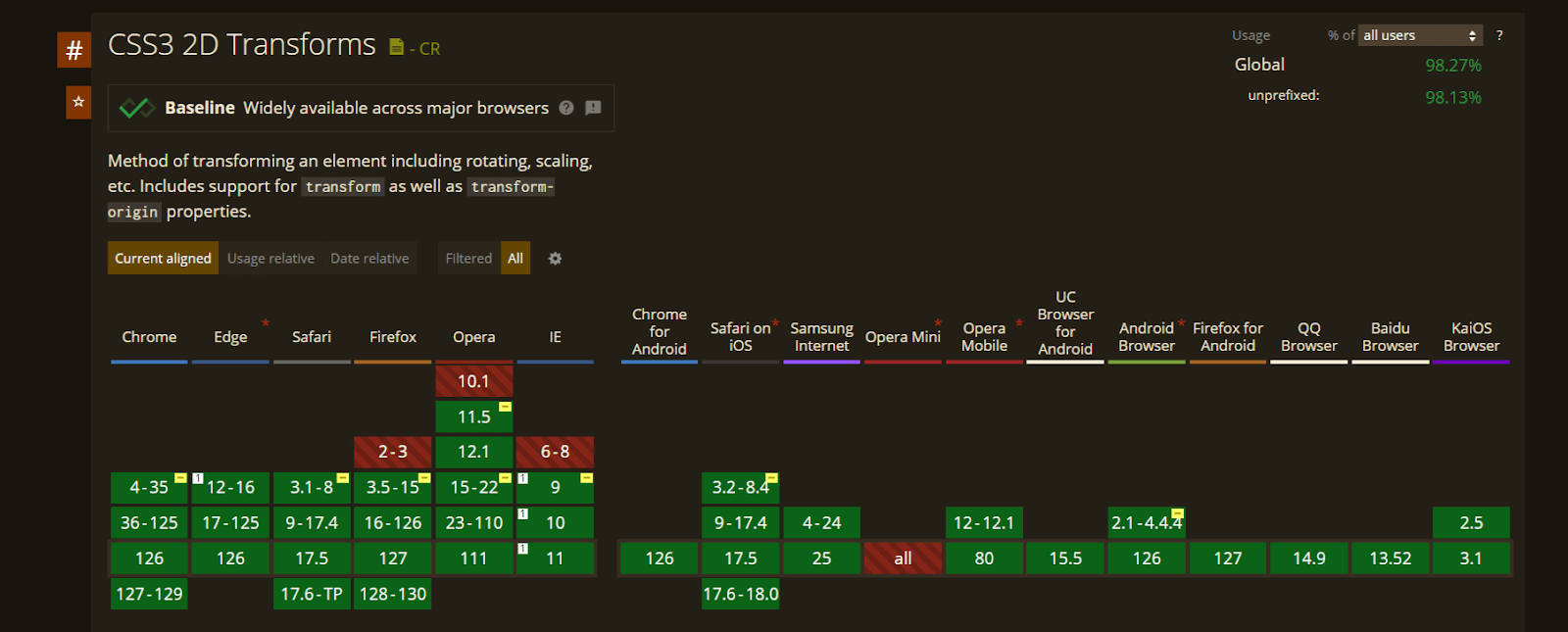Select Chrome 4-35 version cell
The image size is (1568, 632).
coord(149,487)
